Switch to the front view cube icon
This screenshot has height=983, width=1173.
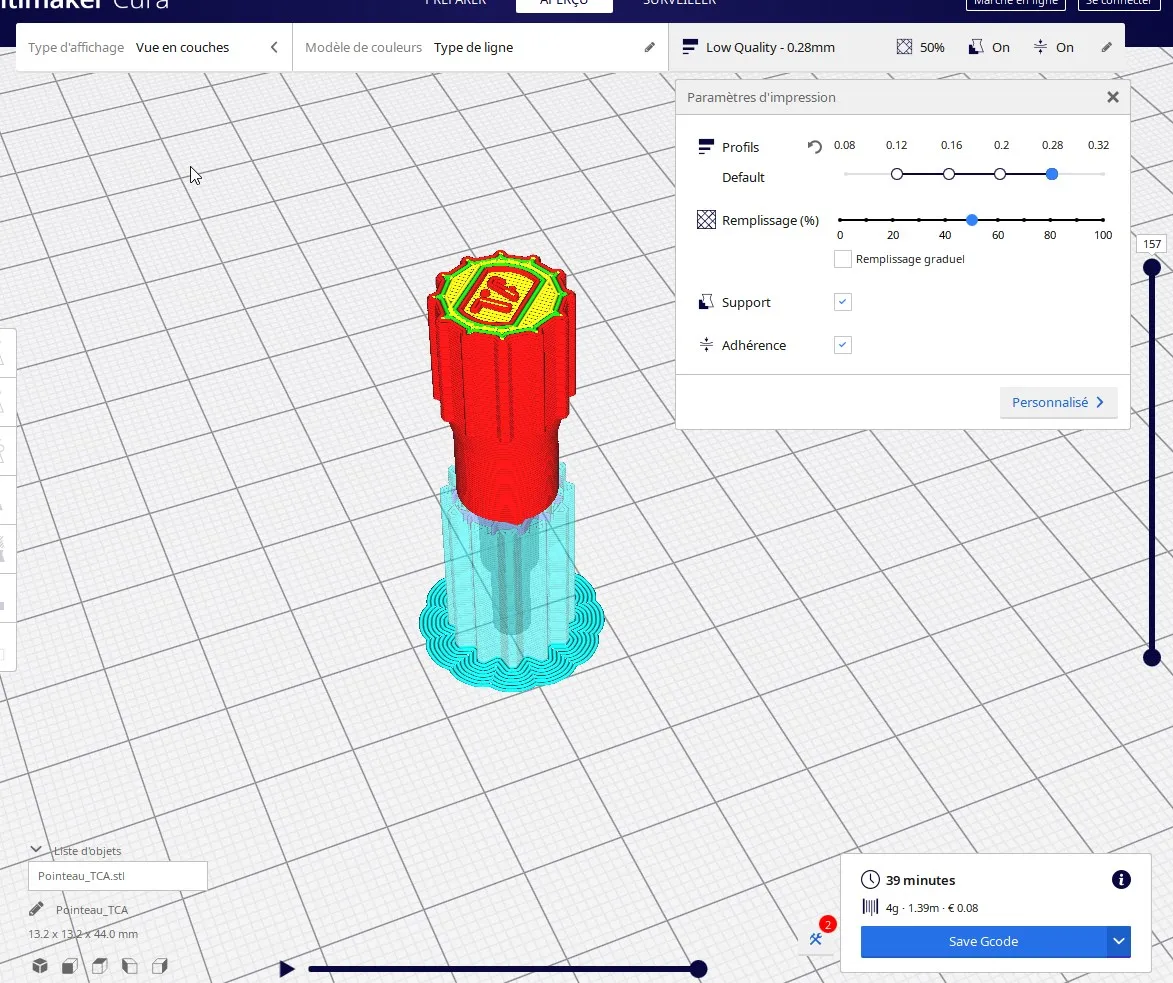click(70, 966)
